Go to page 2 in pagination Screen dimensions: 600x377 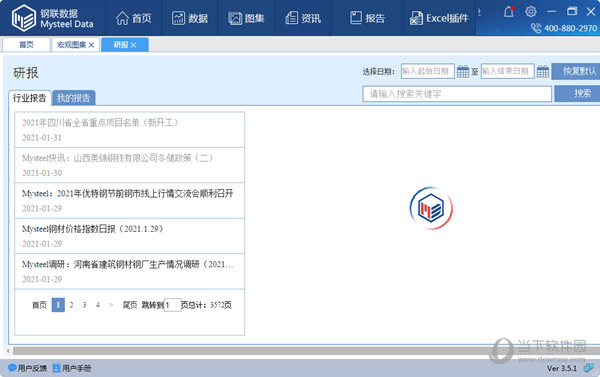pyautogui.click(x=71, y=305)
